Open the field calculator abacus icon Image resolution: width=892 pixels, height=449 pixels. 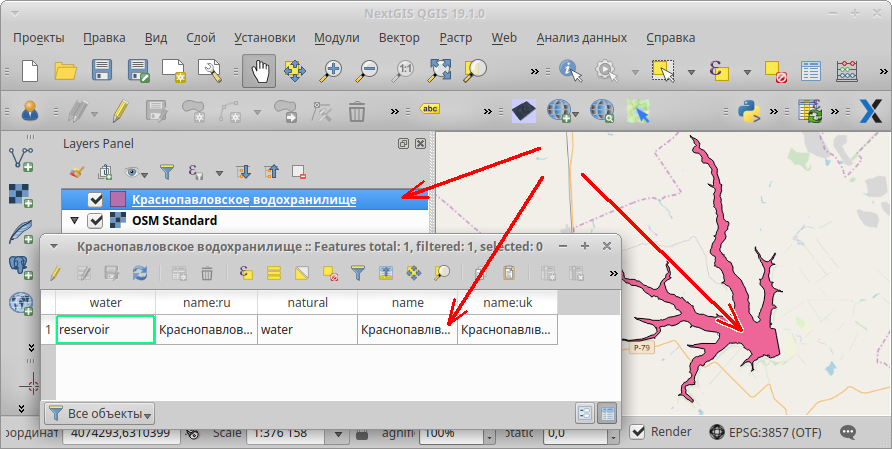point(847,71)
